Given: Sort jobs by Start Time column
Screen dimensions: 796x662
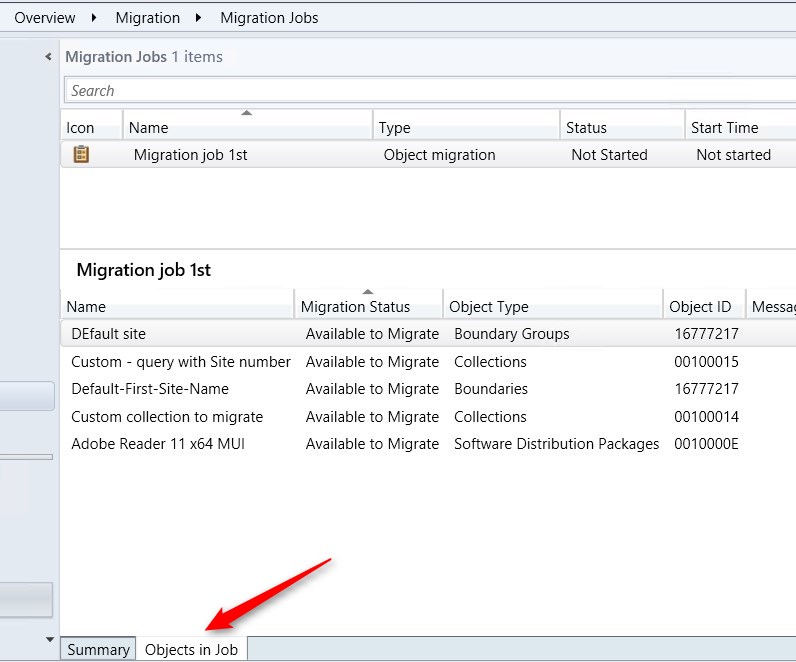Looking at the screenshot, I should click(741, 127).
